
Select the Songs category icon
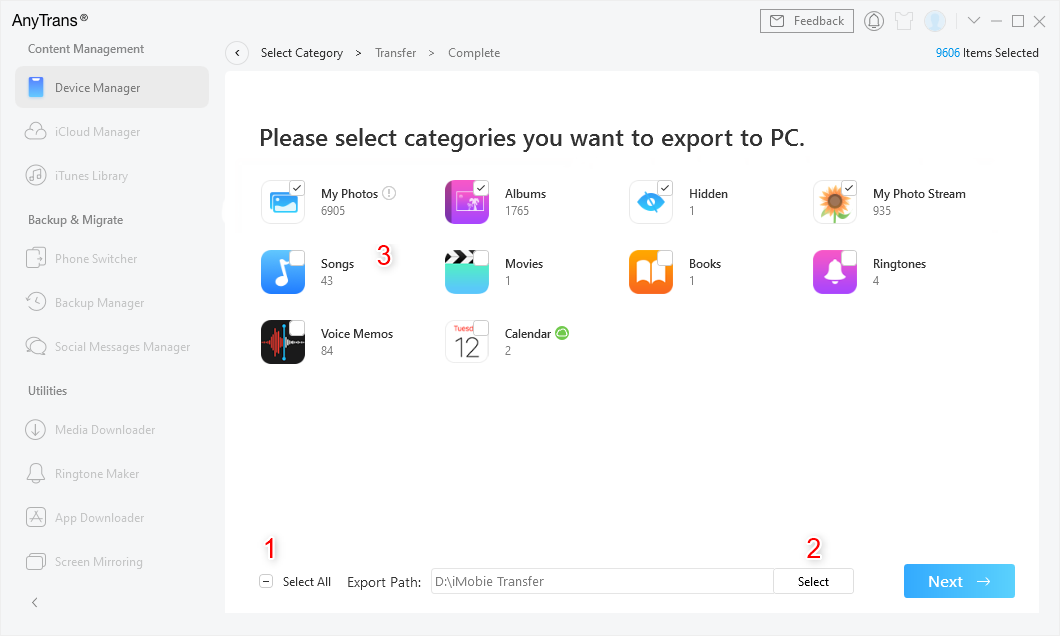(283, 271)
